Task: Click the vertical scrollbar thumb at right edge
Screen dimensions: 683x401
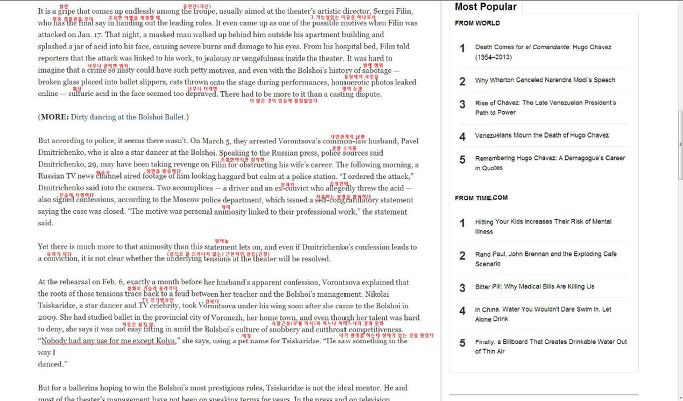Action: [680, 144]
